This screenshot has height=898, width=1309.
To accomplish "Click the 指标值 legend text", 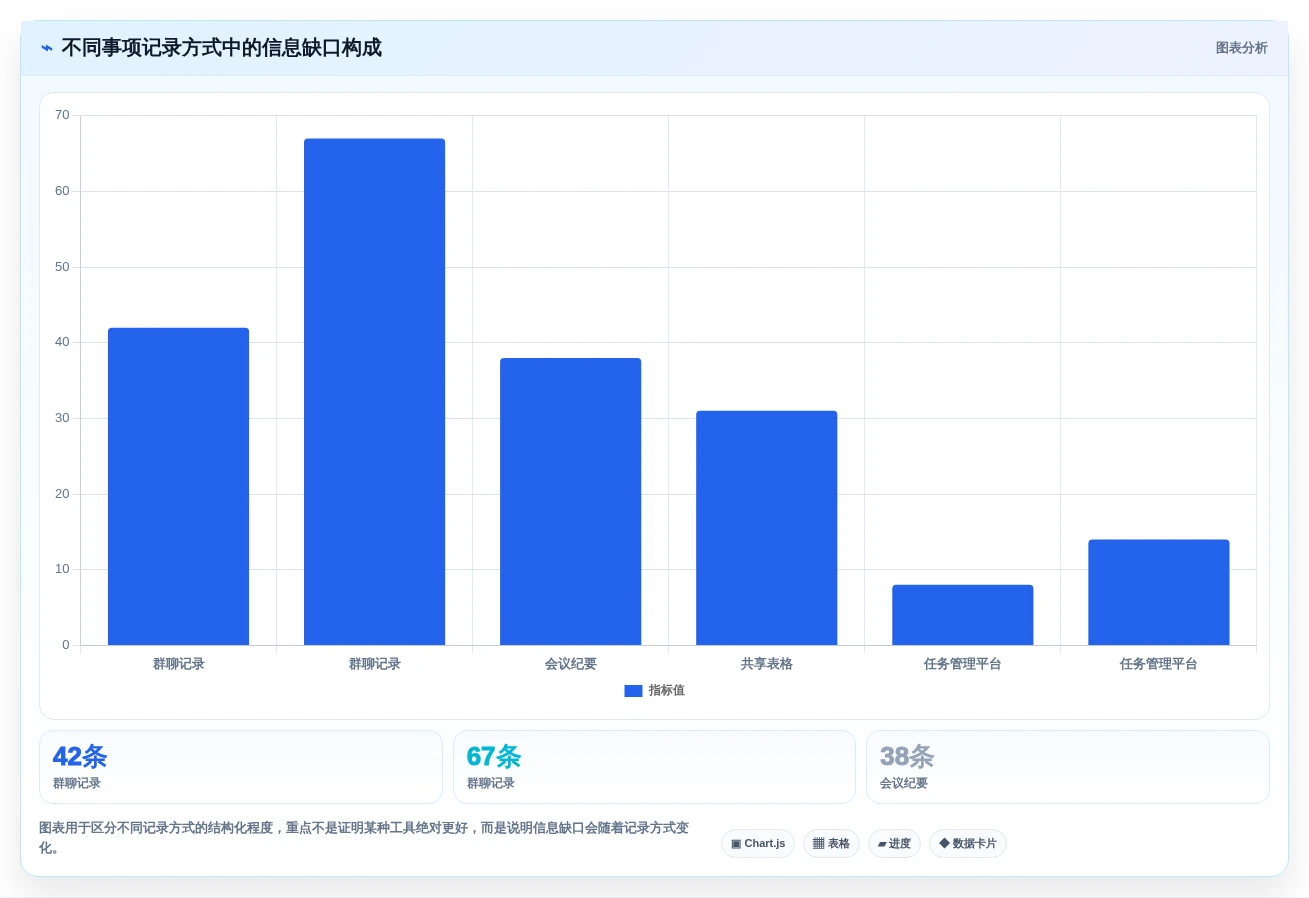I will point(666,691).
